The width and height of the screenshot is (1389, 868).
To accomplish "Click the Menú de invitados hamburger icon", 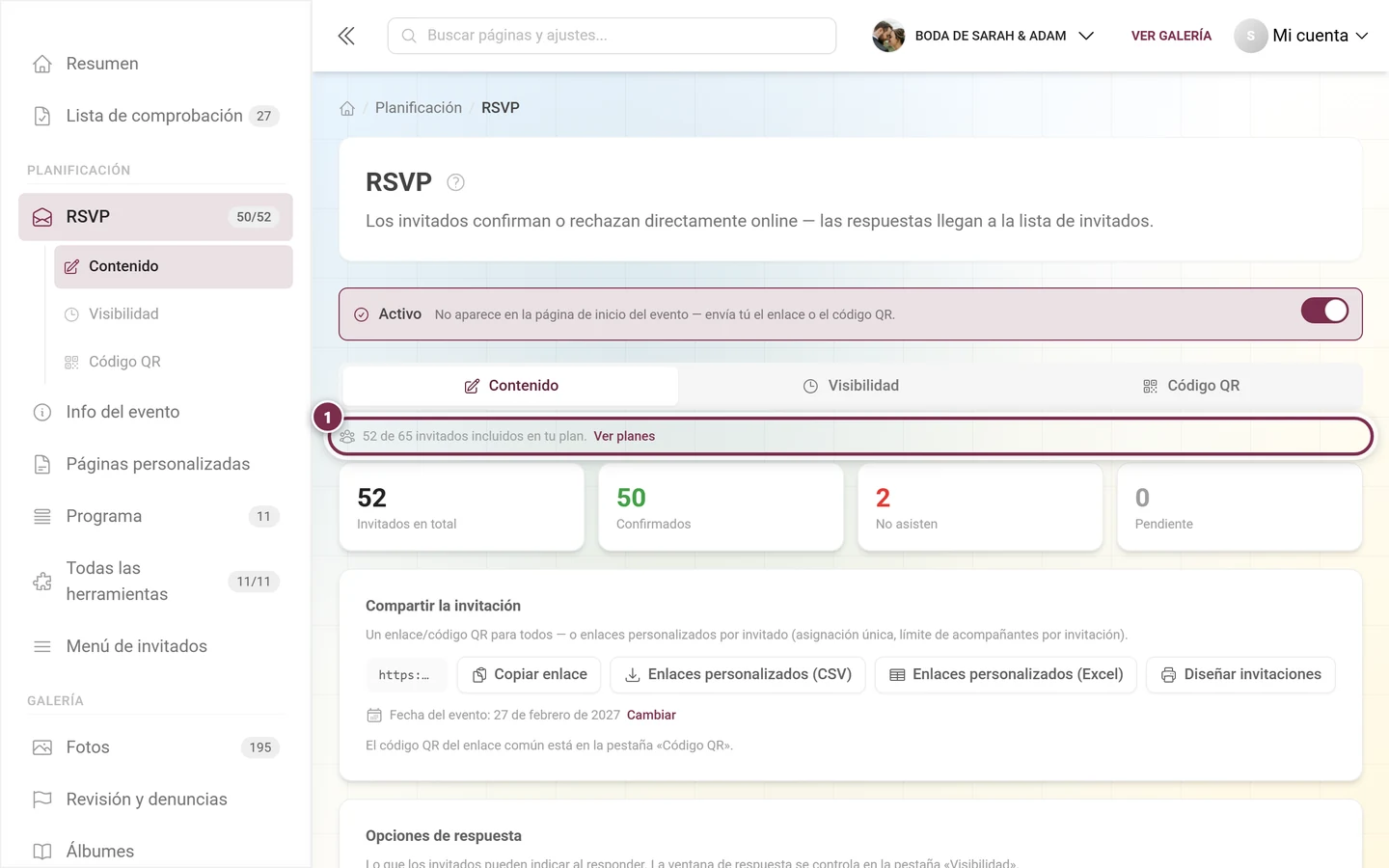I will pyautogui.click(x=42, y=646).
